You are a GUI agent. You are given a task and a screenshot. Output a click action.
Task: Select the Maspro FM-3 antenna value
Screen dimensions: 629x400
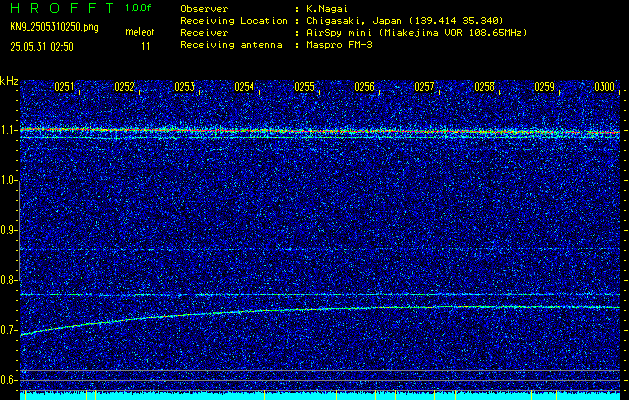click(339, 45)
